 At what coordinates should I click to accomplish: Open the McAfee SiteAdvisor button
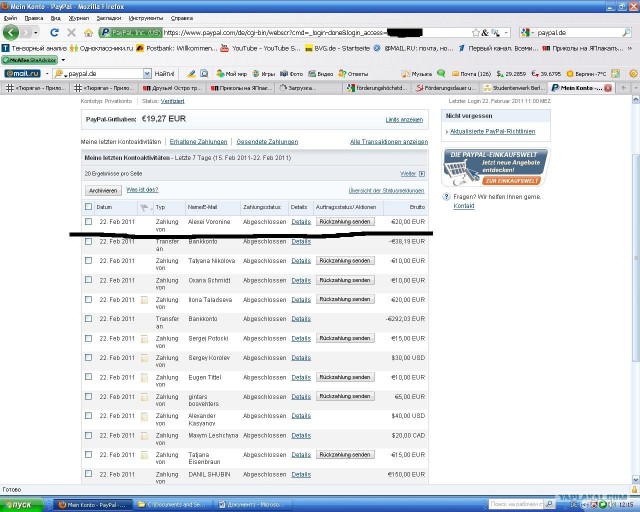[x=29, y=60]
